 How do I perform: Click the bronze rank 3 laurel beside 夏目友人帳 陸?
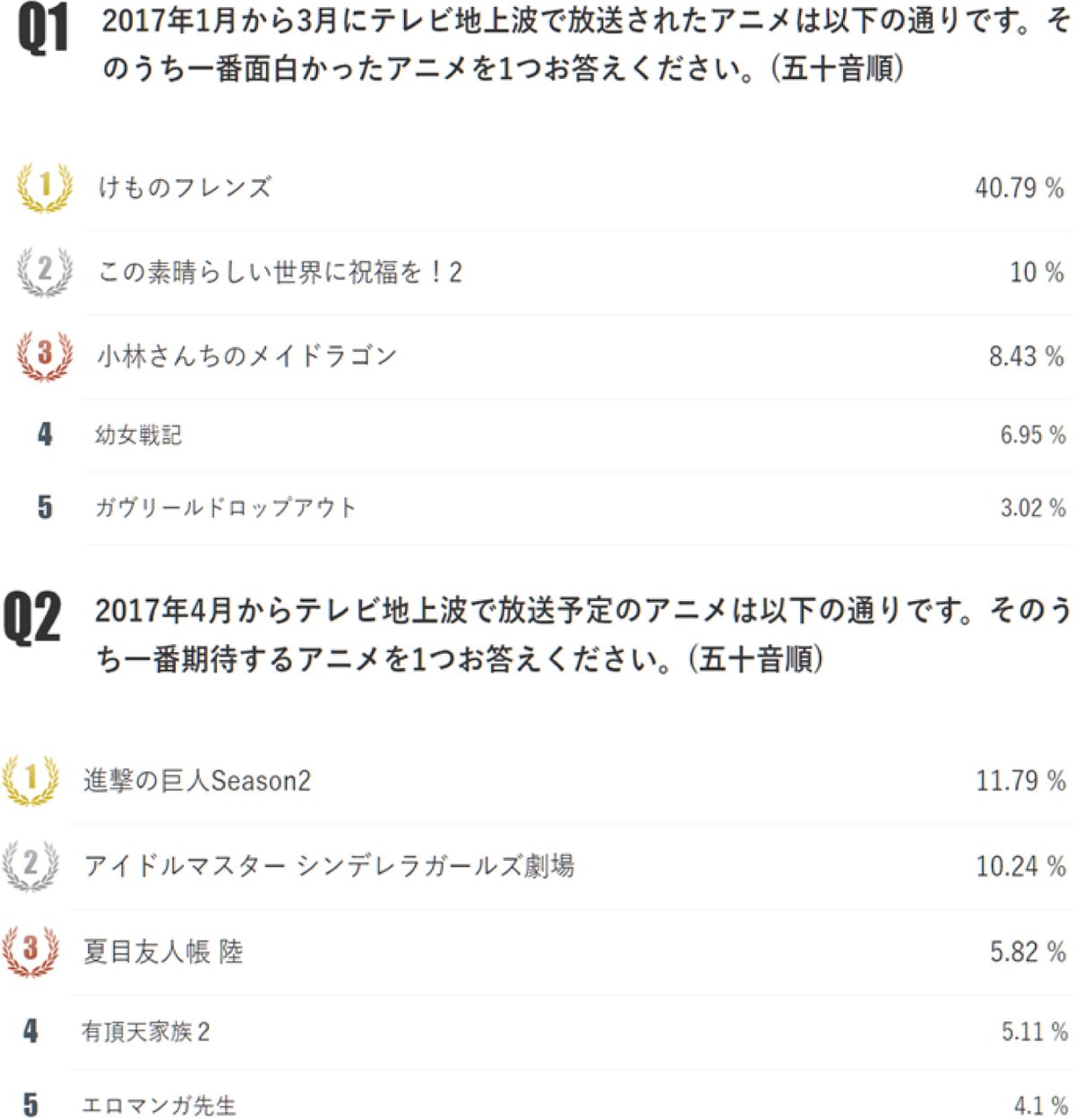[x=30, y=951]
